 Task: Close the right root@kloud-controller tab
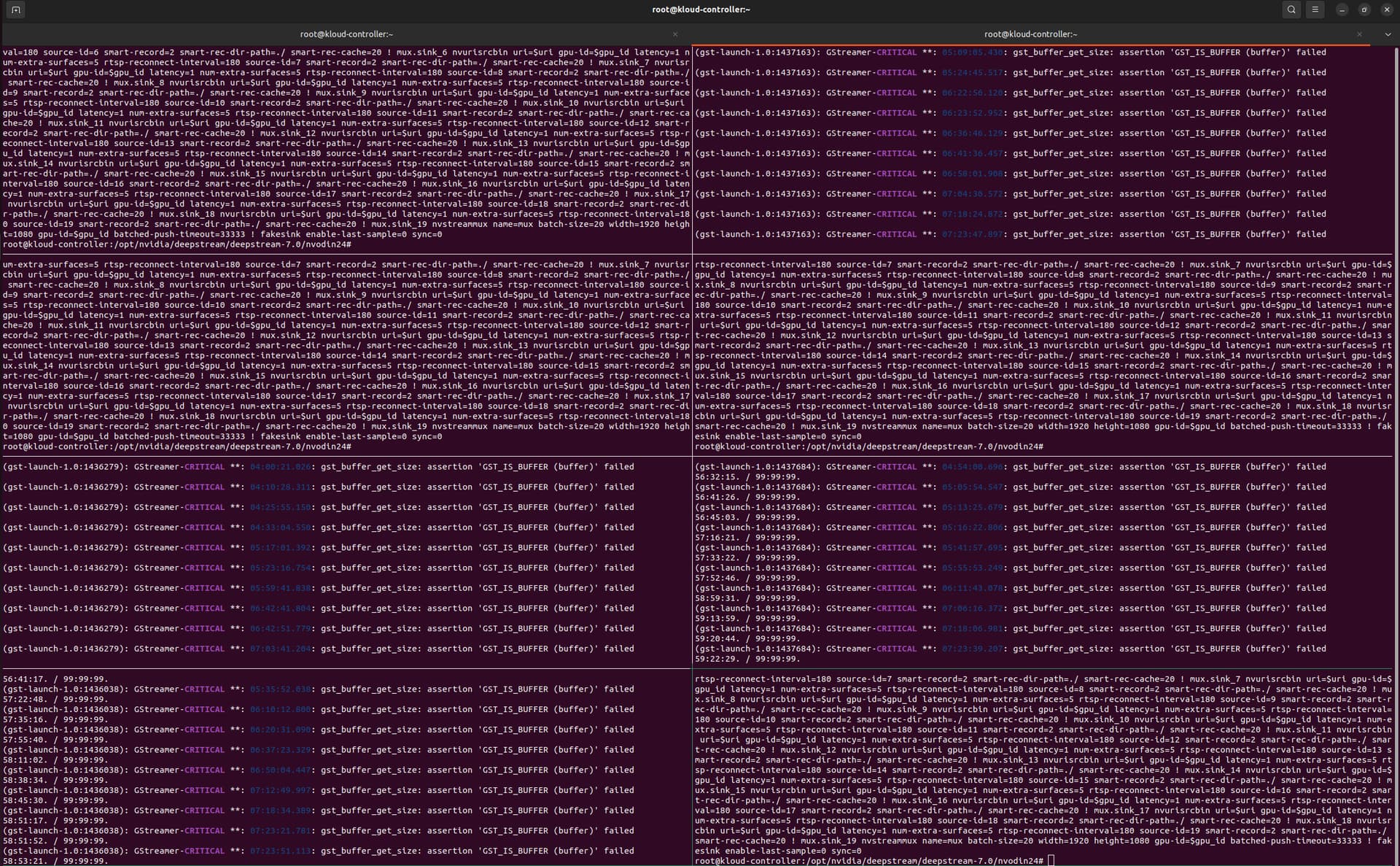tap(1359, 34)
